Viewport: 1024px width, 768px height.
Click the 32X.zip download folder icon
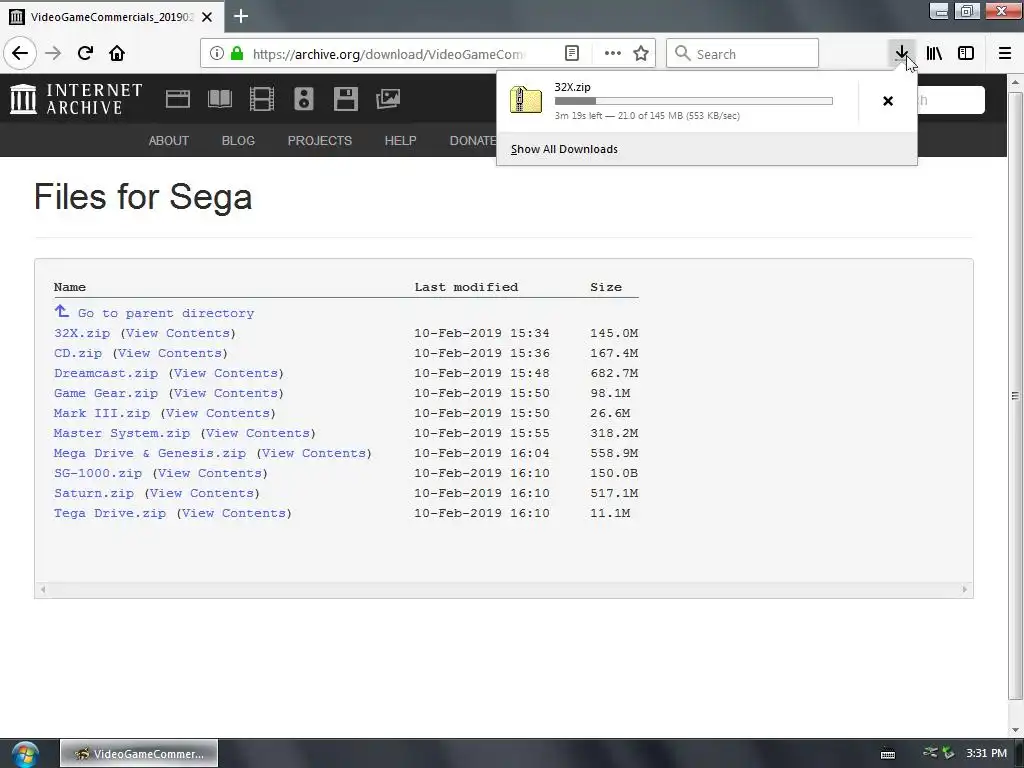pyautogui.click(x=526, y=101)
